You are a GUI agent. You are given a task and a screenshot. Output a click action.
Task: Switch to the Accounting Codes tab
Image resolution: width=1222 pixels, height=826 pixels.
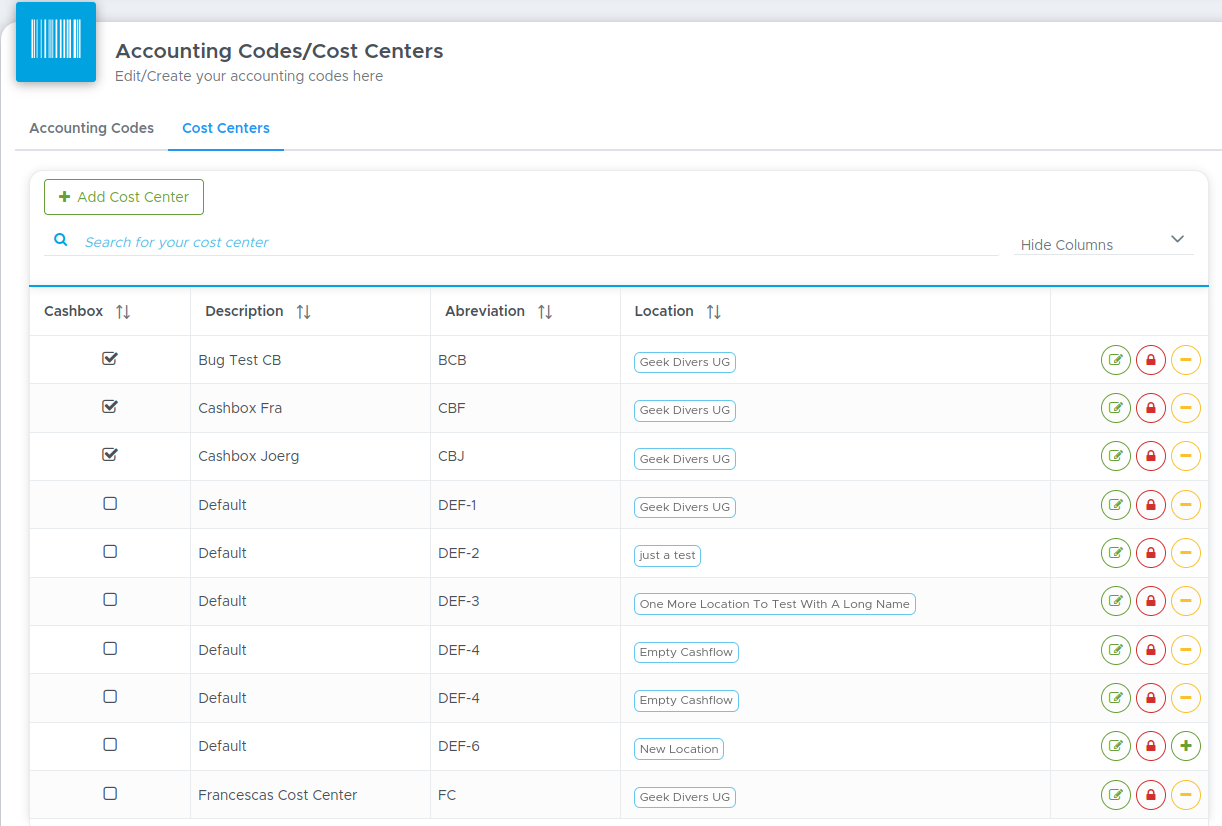click(x=92, y=128)
